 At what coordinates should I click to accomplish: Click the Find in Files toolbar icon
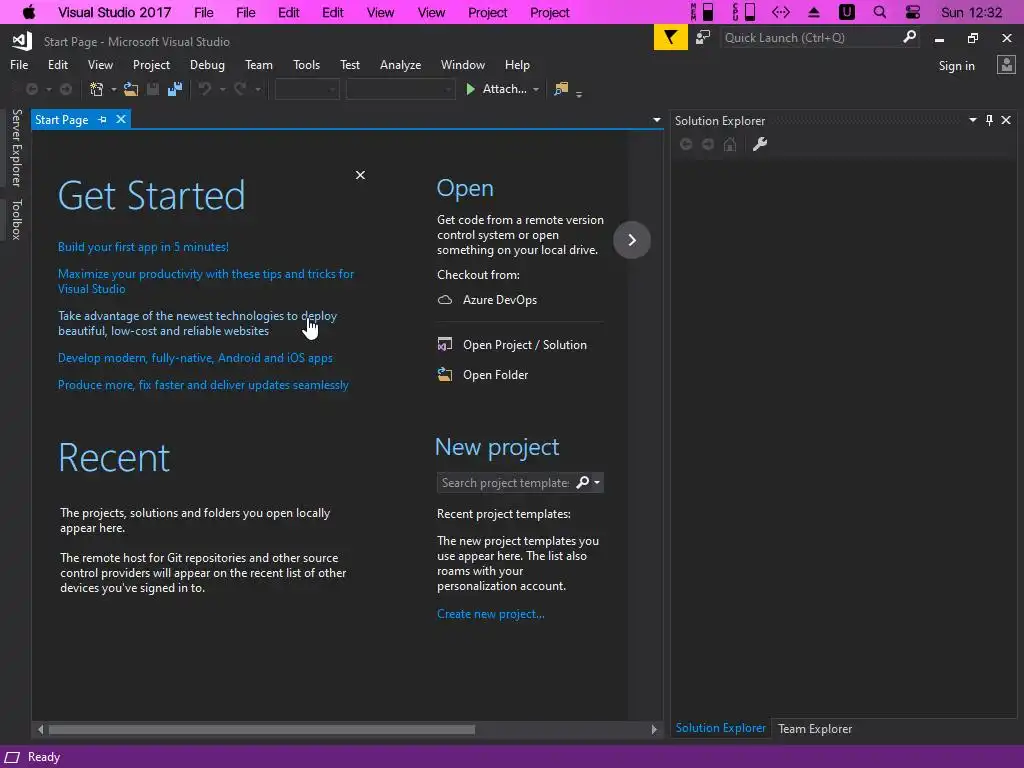click(561, 89)
